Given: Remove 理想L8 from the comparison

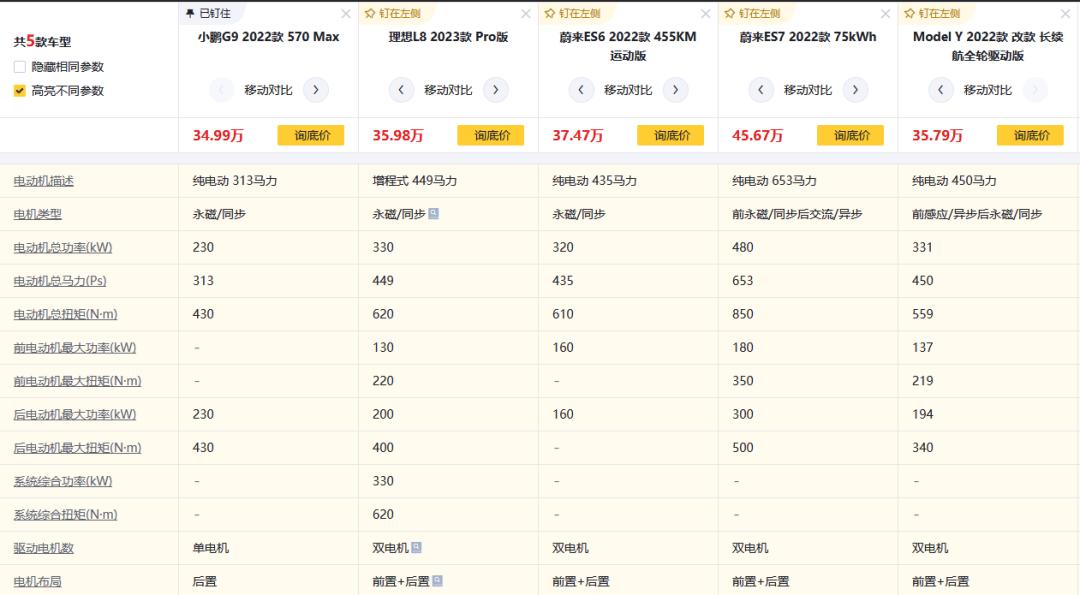Looking at the screenshot, I should (x=526, y=14).
